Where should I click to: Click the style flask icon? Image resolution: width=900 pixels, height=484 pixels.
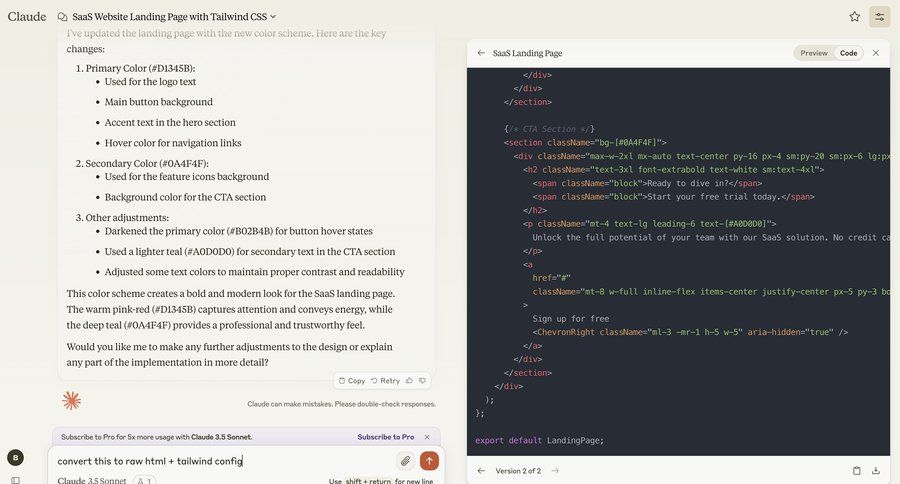point(143,481)
